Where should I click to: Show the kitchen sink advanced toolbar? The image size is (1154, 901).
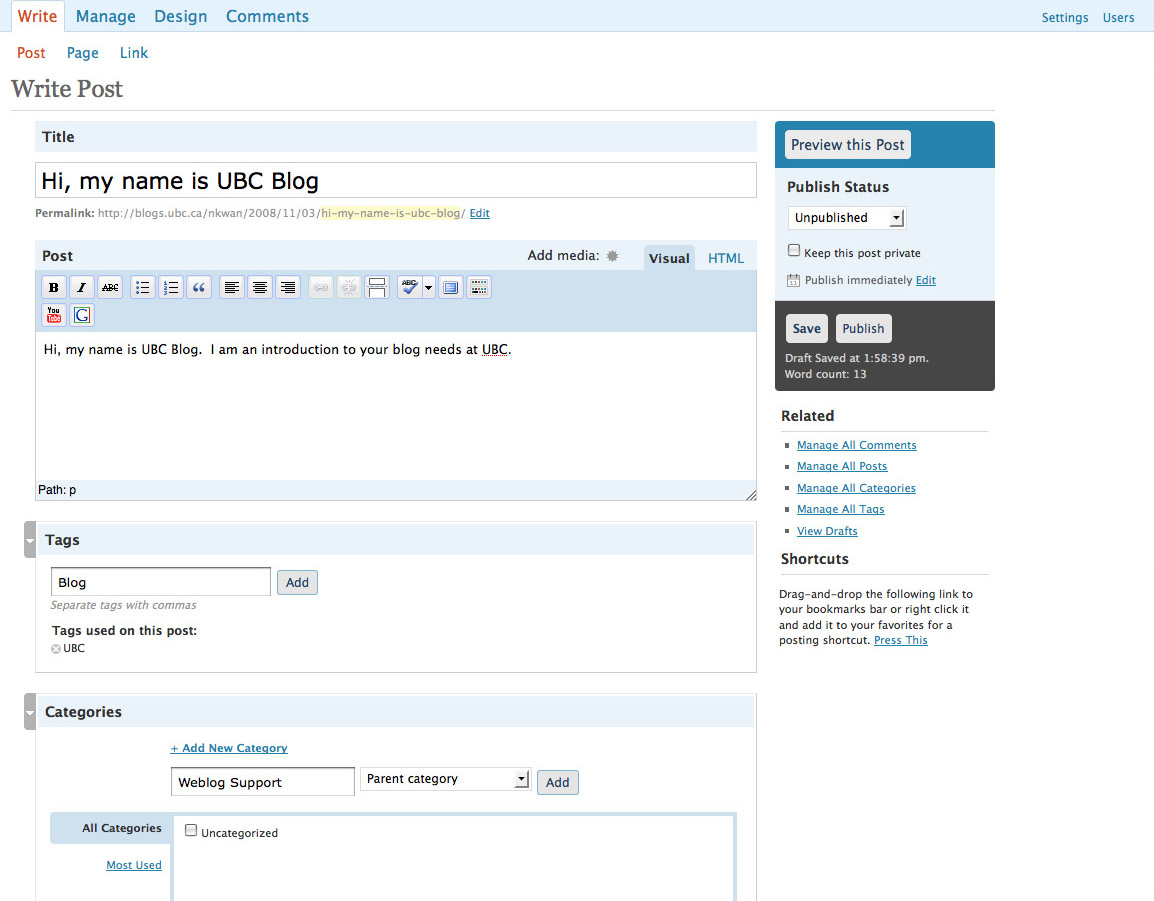click(x=478, y=287)
